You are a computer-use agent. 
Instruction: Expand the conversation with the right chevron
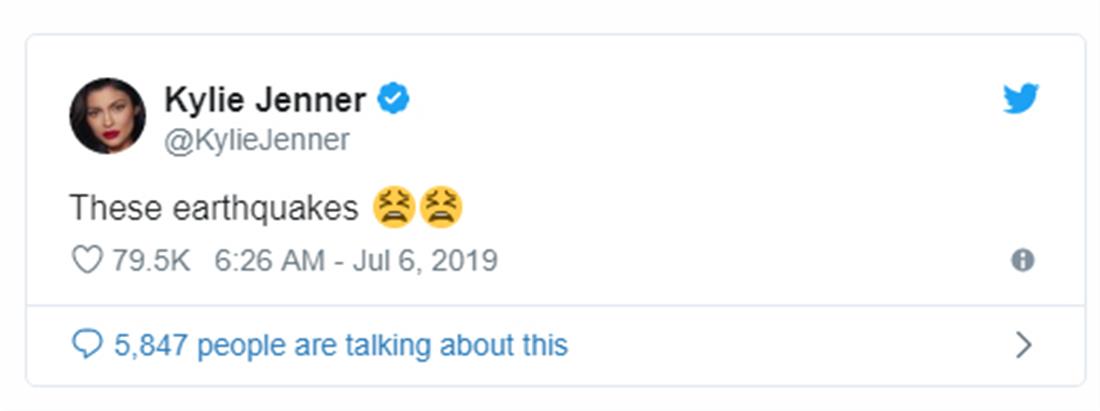click(1023, 346)
